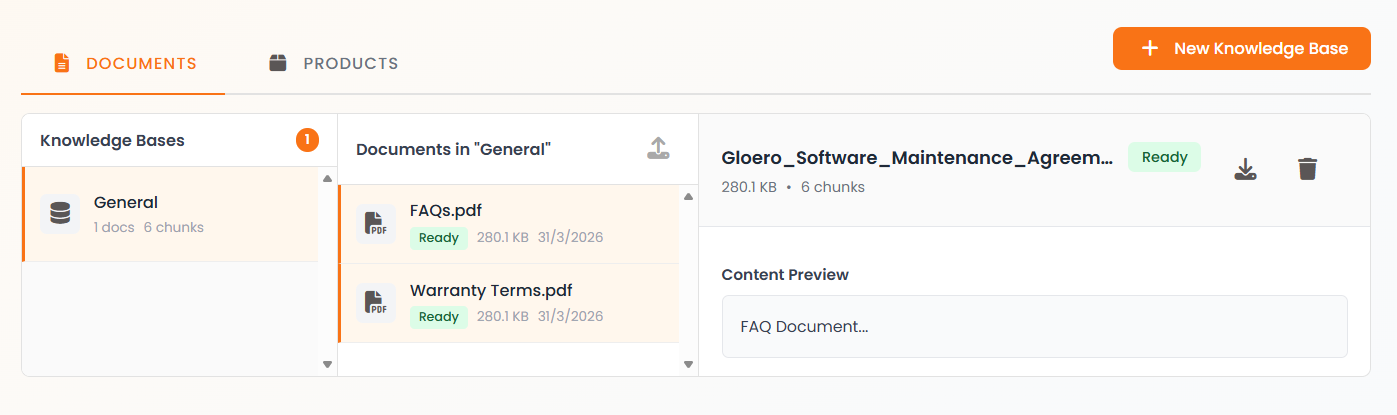Click the plus icon in New Knowledge Base
Screen dimensions: 1397x415
point(1150,48)
